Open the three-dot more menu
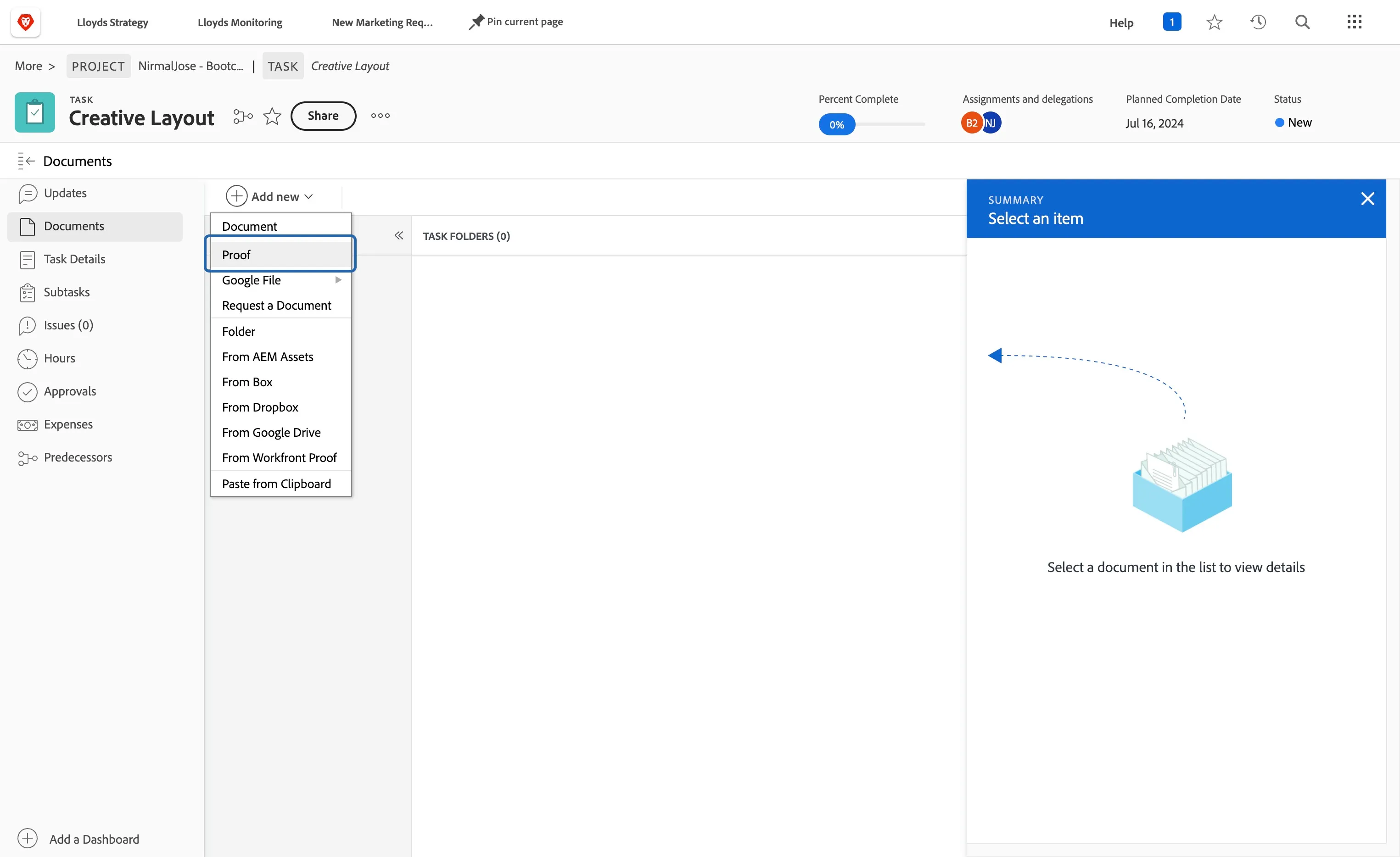The image size is (1400, 857). pos(380,116)
